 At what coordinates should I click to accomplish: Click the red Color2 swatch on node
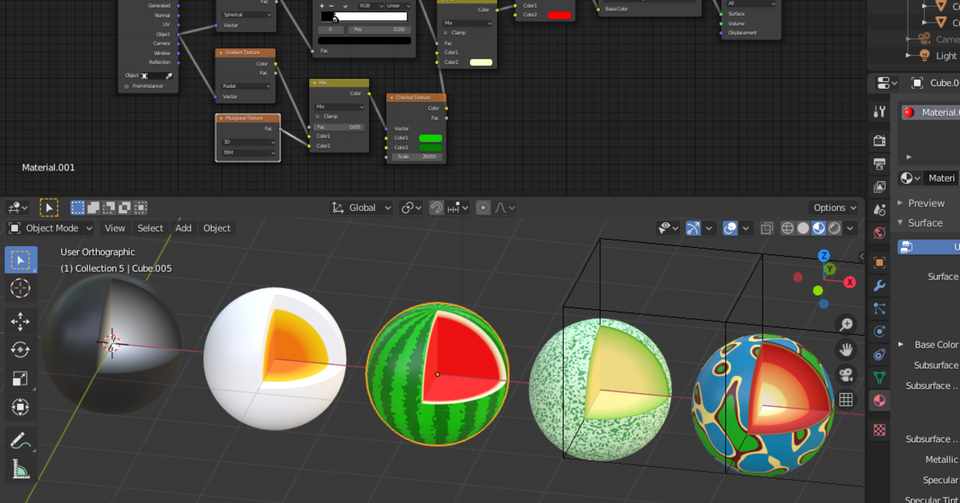(559, 15)
